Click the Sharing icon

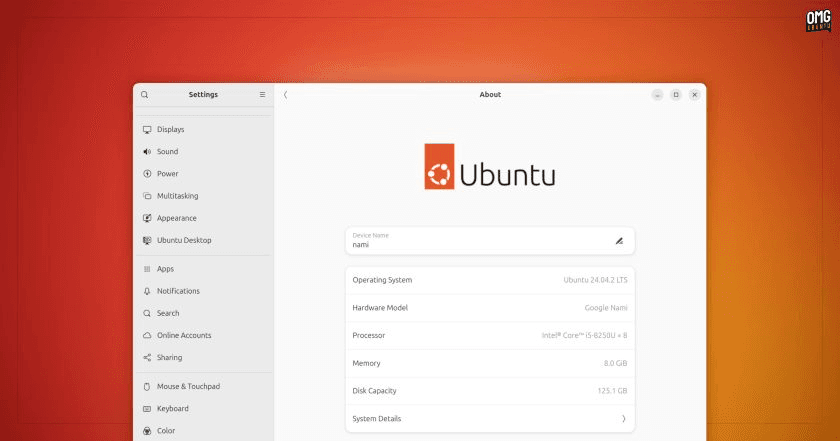[147, 357]
